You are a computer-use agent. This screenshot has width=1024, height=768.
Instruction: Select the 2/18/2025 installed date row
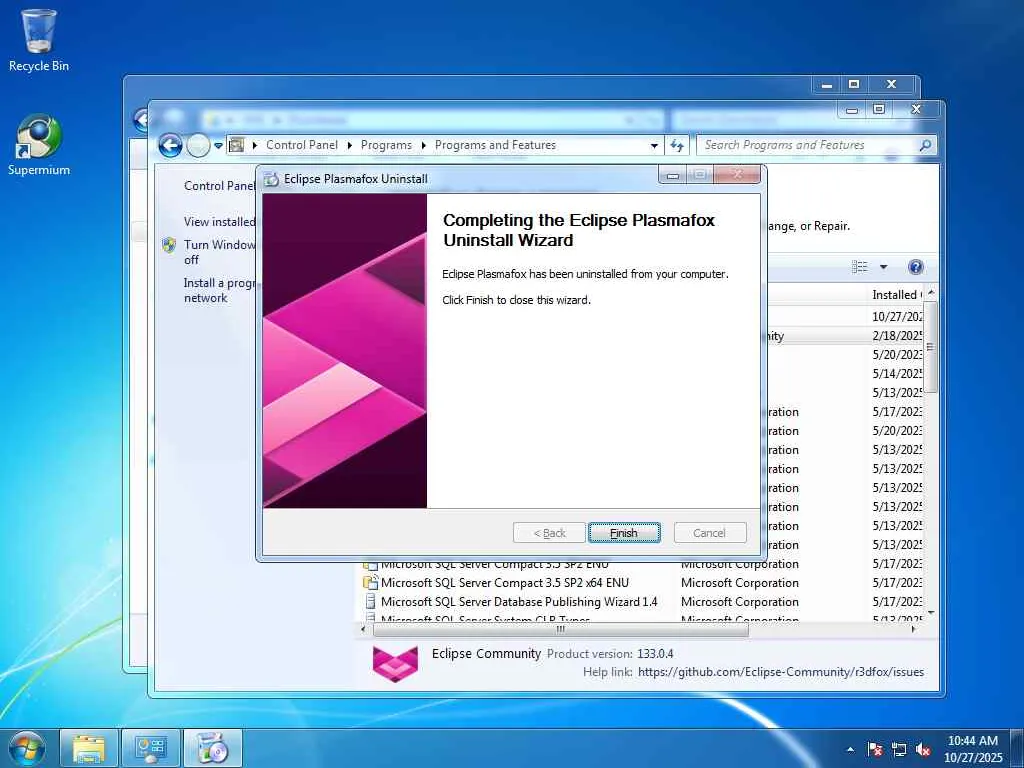tap(897, 336)
